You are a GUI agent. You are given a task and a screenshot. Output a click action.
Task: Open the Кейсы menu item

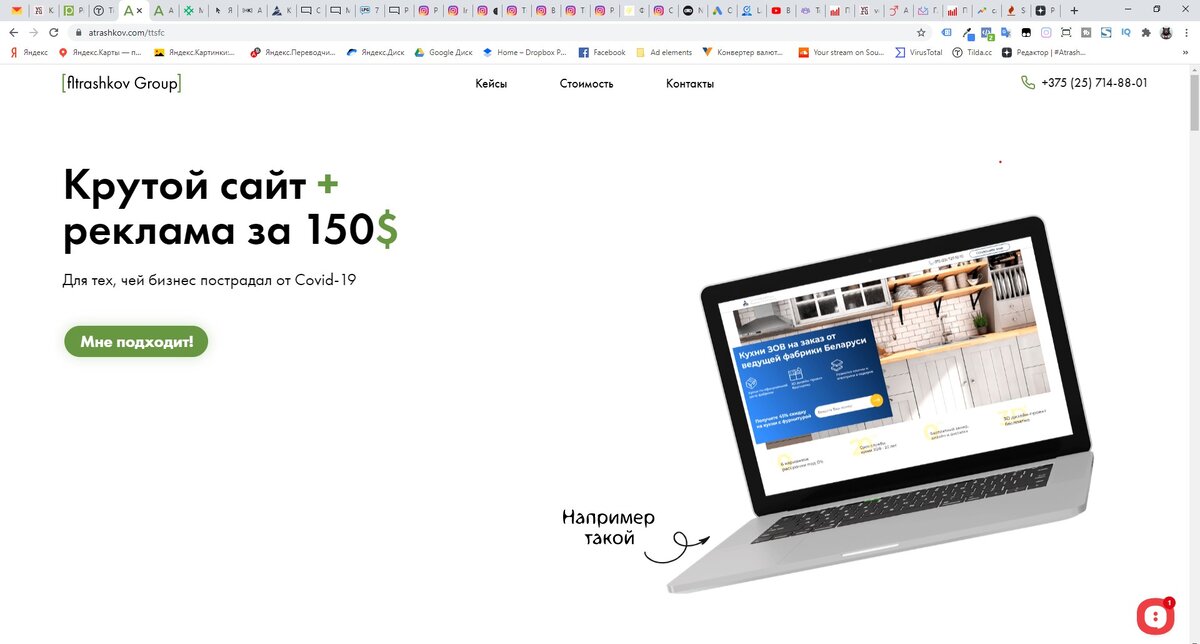[491, 84]
